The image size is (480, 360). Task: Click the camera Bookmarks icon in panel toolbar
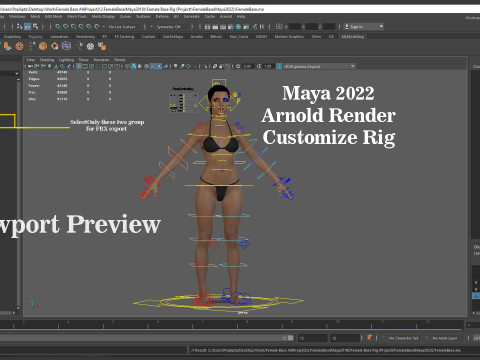49,66
